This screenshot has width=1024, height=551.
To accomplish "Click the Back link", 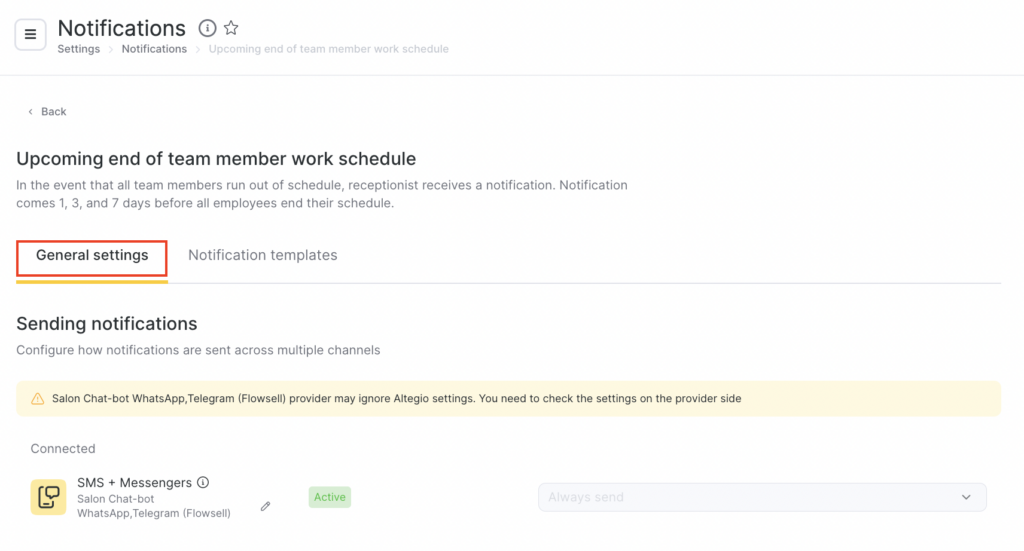I will pos(54,112).
